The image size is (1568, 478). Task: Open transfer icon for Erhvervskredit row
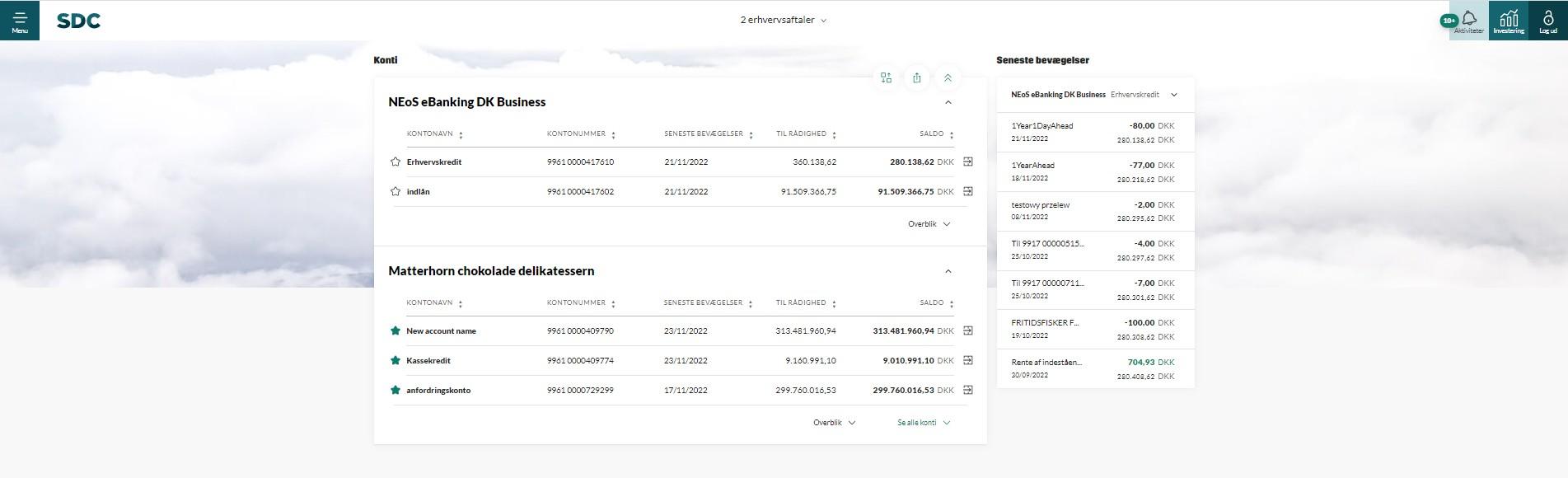pos(968,162)
